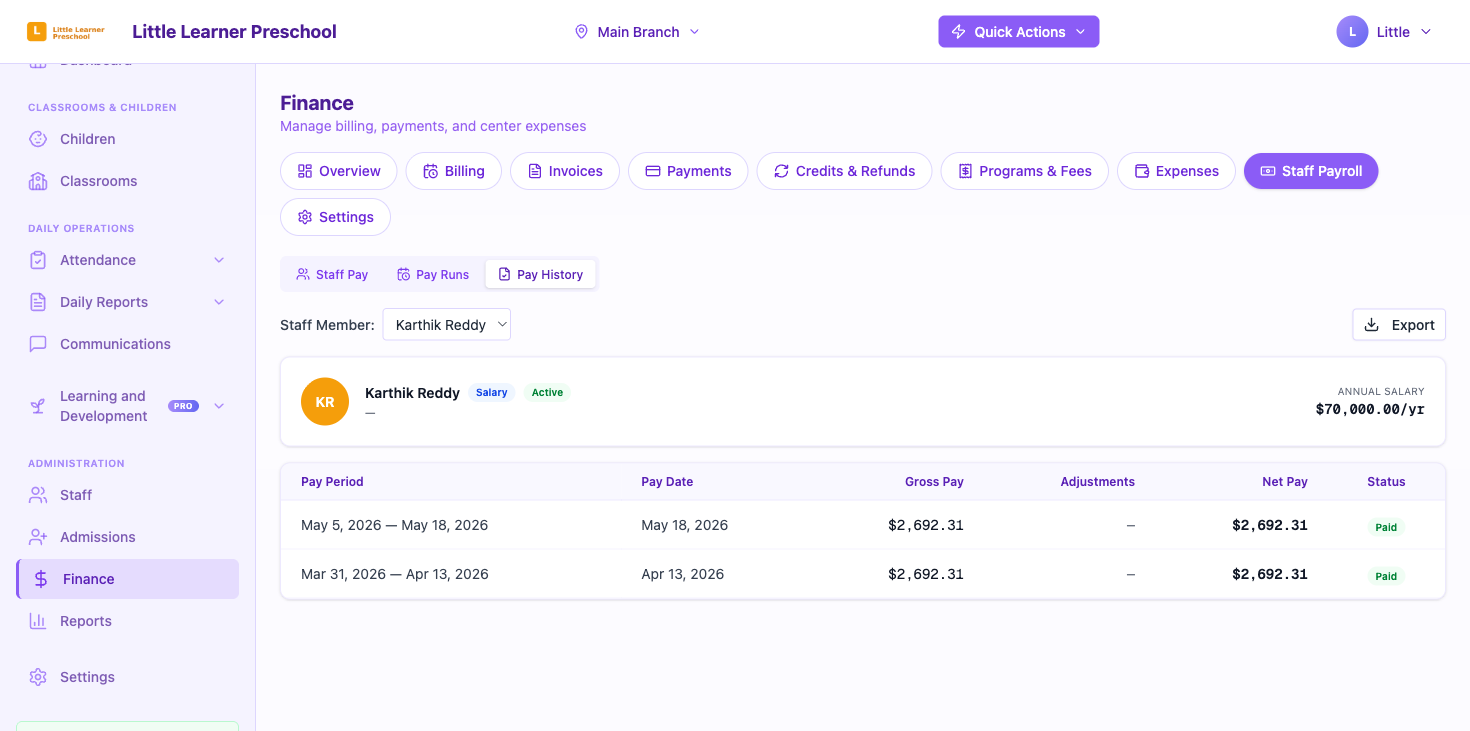Click the Learning and Development sprout icon
The image size is (1470, 731).
click(x=38, y=406)
